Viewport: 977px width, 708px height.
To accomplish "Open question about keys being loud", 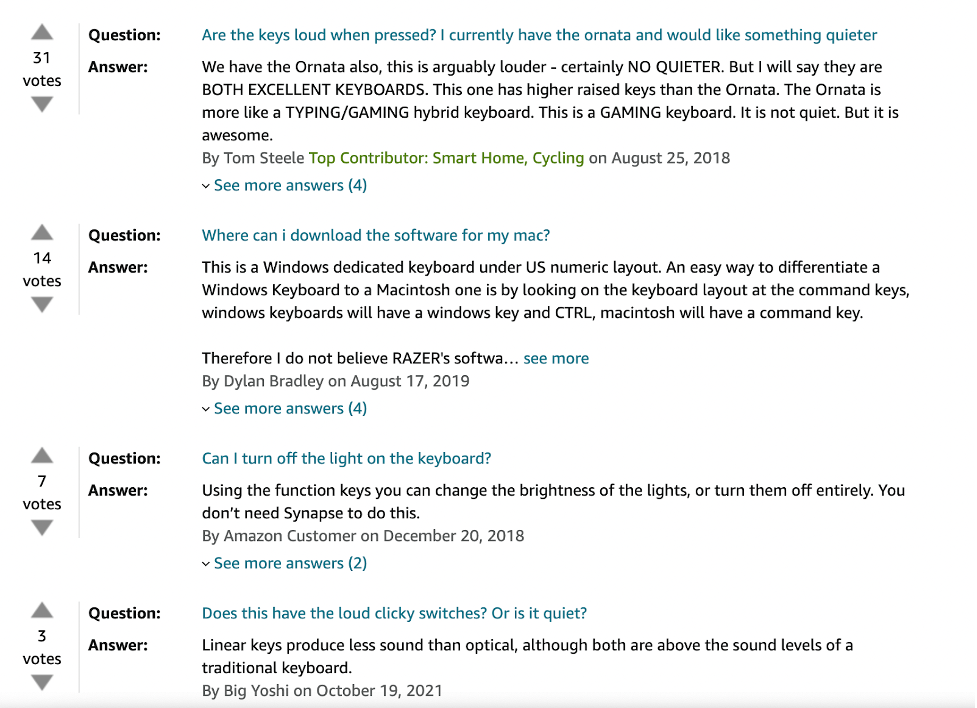I will tap(539, 35).
